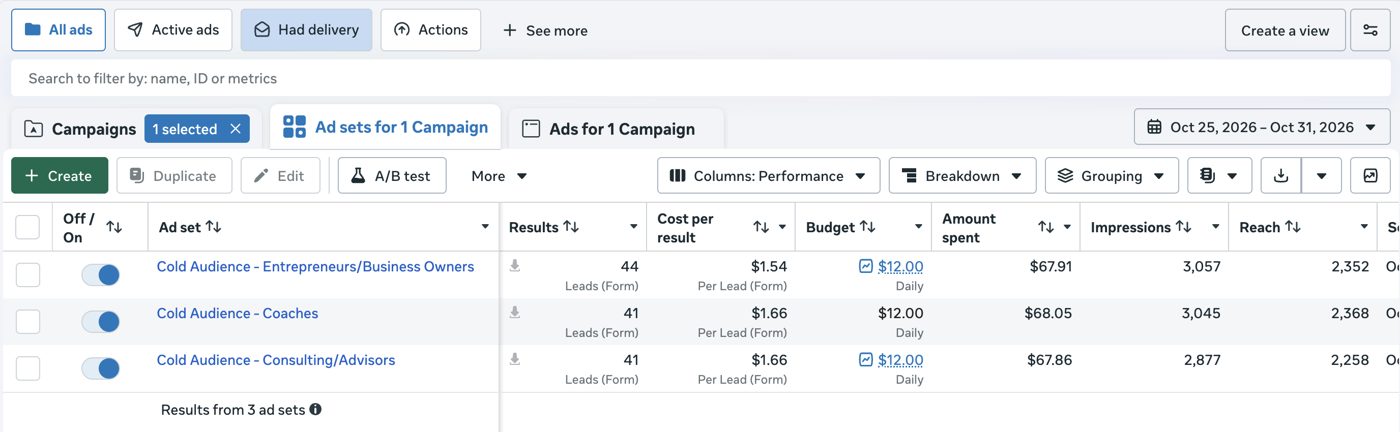Open Reach column options caret
This screenshot has height=432, width=1400.
pos(1363,227)
